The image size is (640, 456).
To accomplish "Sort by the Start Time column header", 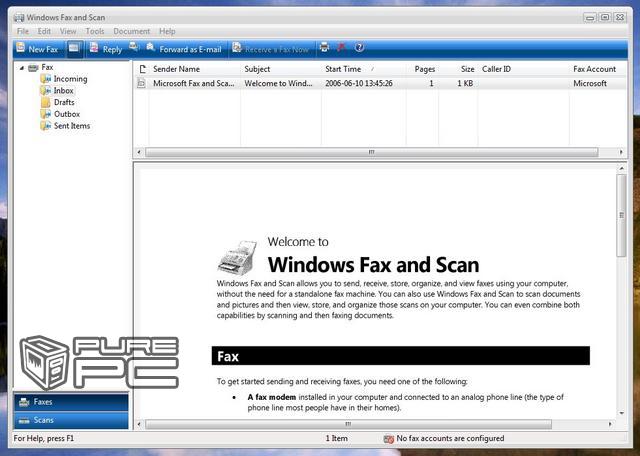I will [364, 69].
